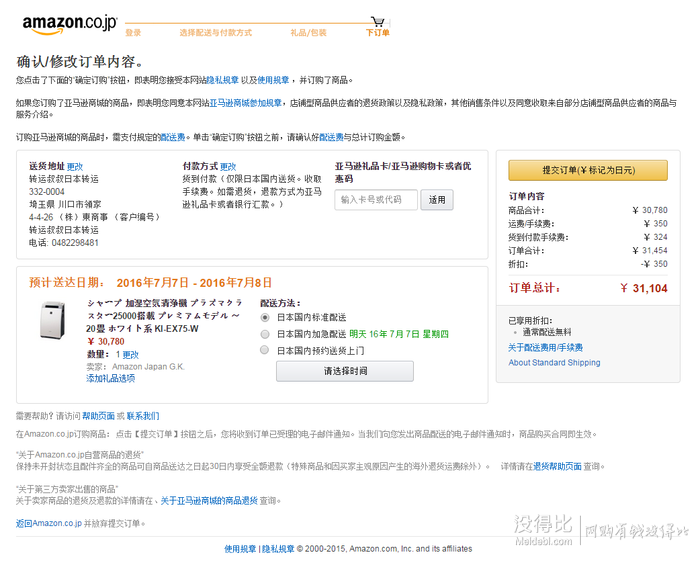
Task: Open 关于配送费用/手续费 link
Action: click(x=546, y=348)
